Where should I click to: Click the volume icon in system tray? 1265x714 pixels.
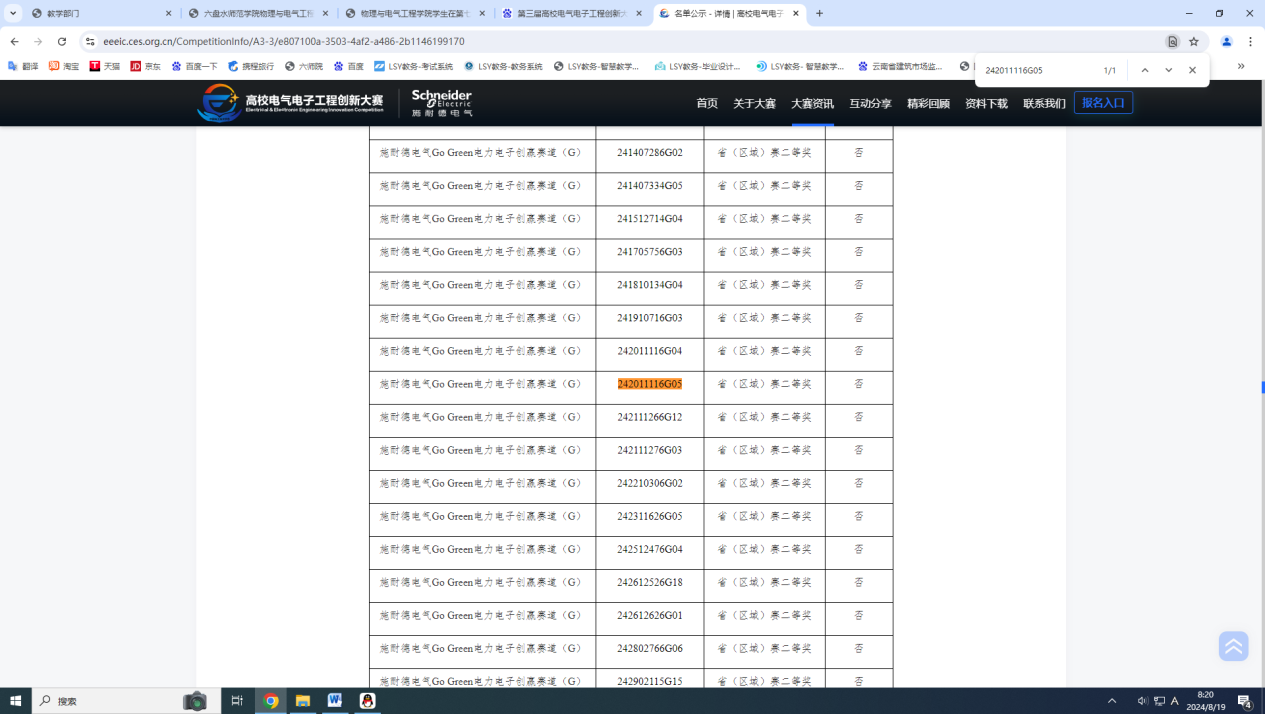coord(1143,701)
